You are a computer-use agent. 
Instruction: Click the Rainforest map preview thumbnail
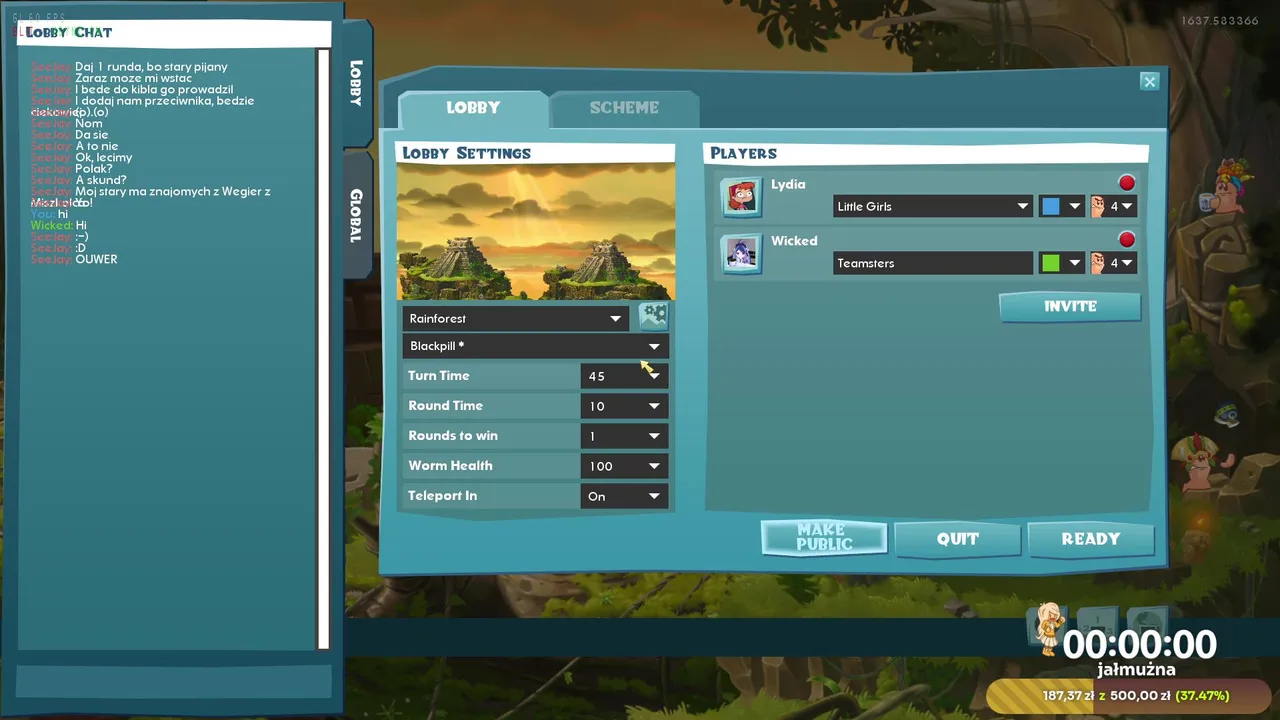[x=536, y=232]
